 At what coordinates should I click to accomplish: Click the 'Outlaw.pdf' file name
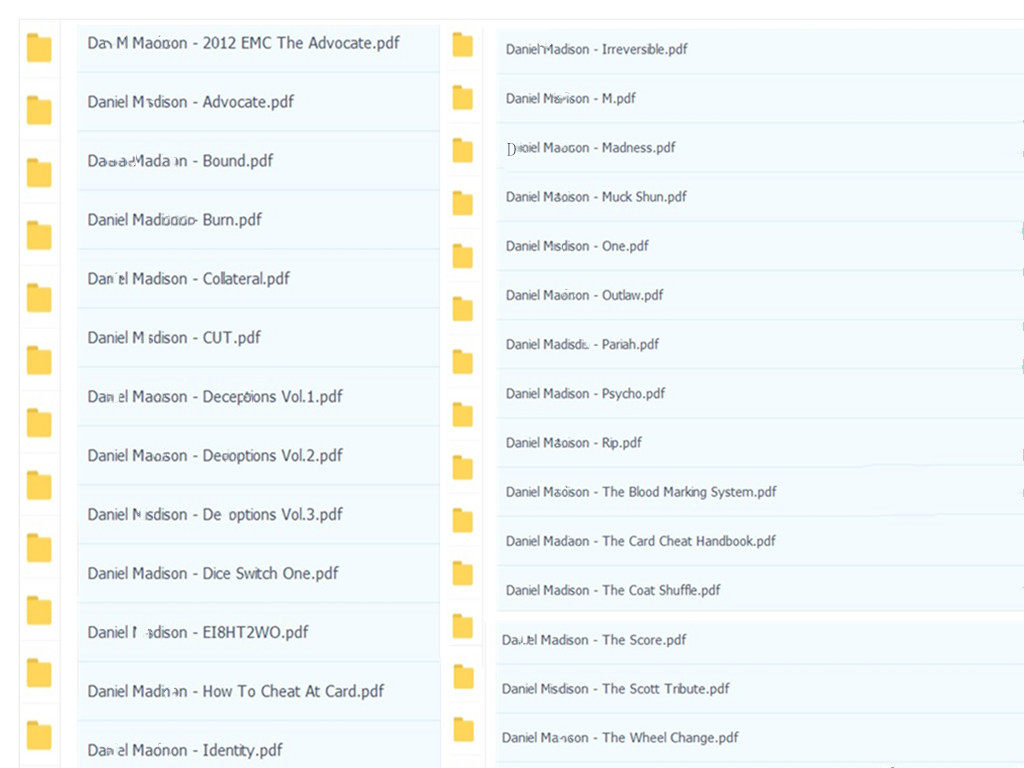(x=584, y=295)
